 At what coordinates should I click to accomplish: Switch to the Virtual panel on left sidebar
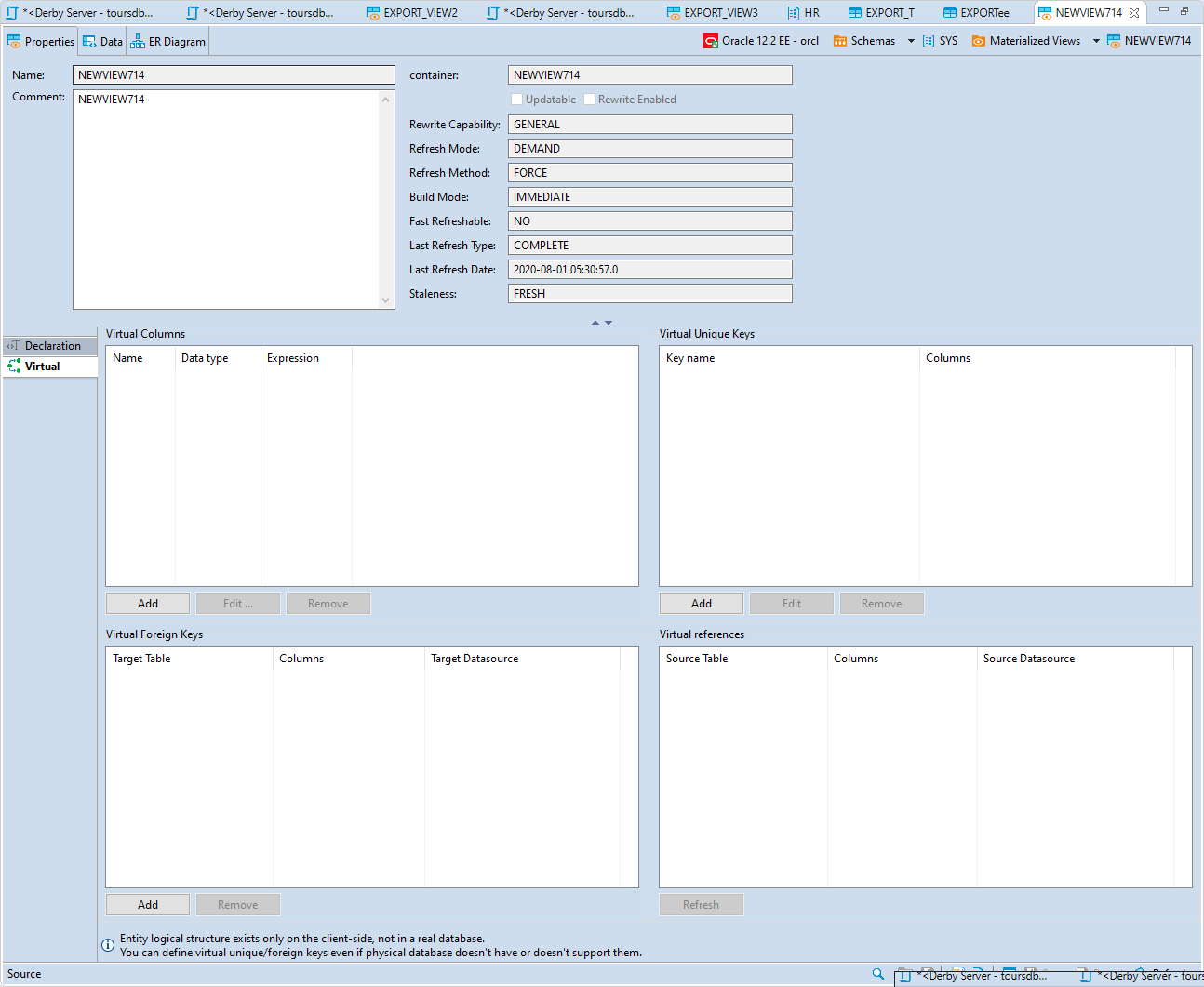click(x=41, y=366)
